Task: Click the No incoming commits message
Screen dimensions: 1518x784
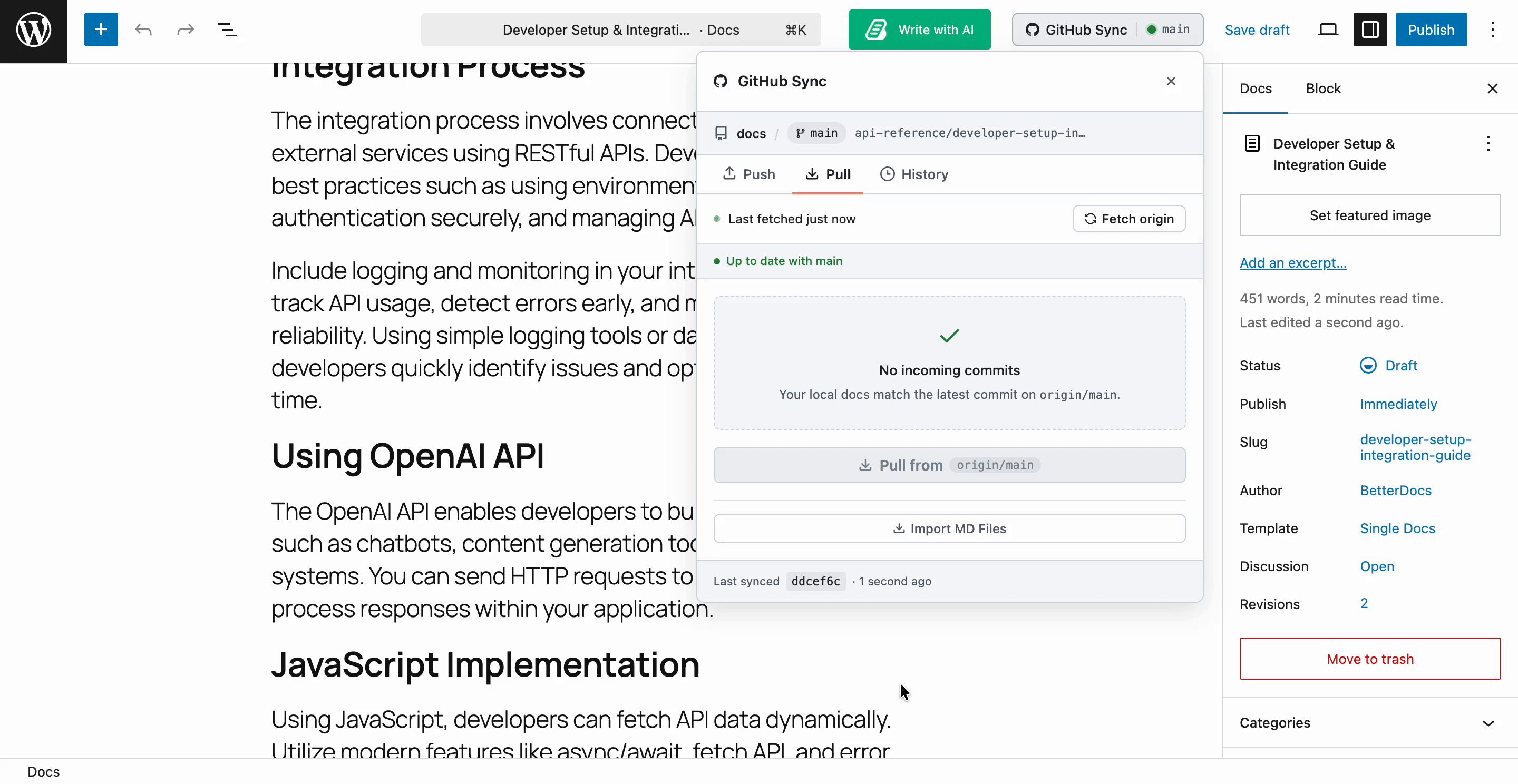Action: point(949,370)
